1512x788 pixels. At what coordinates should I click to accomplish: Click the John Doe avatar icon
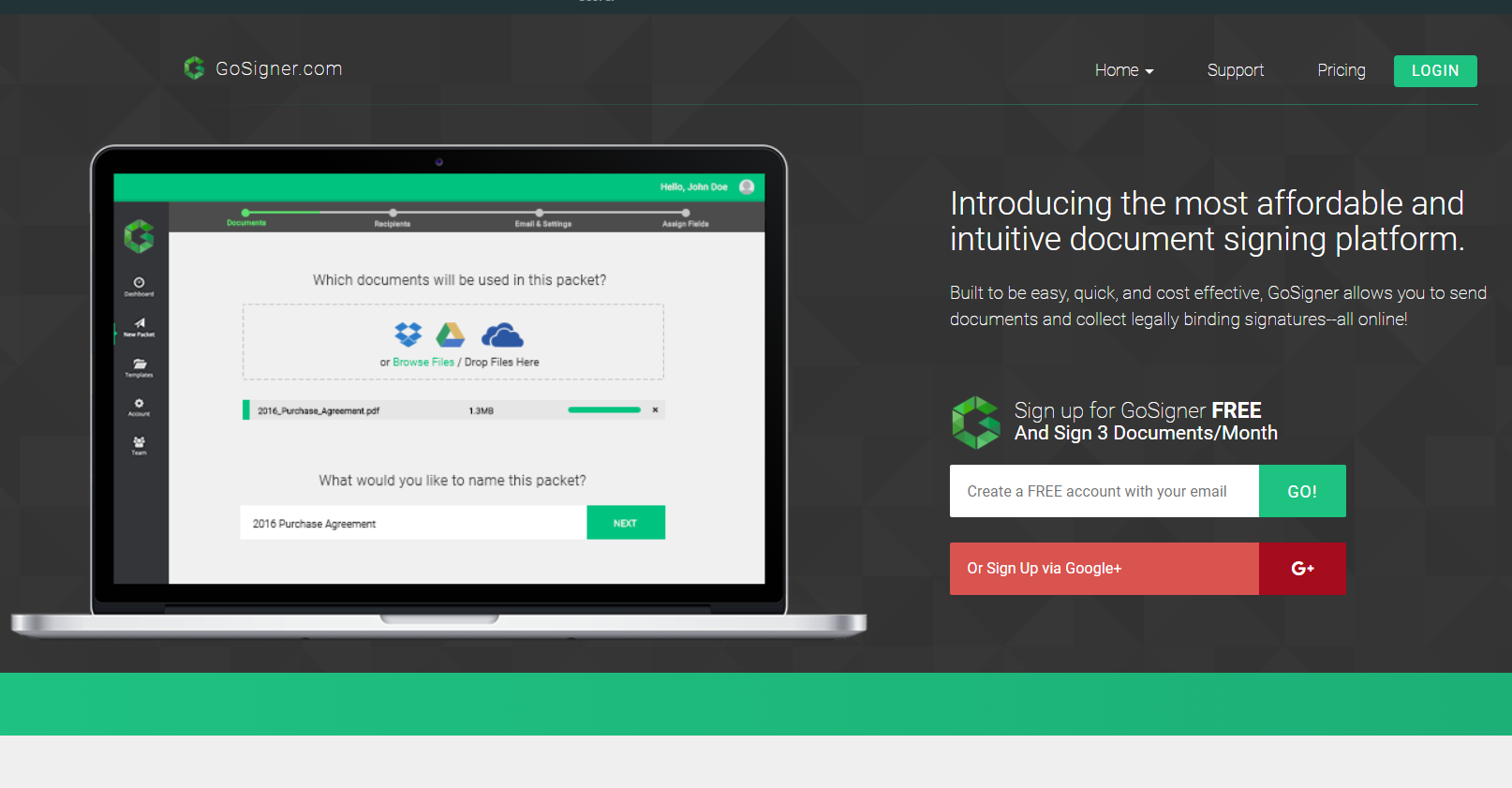[x=747, y=186]
